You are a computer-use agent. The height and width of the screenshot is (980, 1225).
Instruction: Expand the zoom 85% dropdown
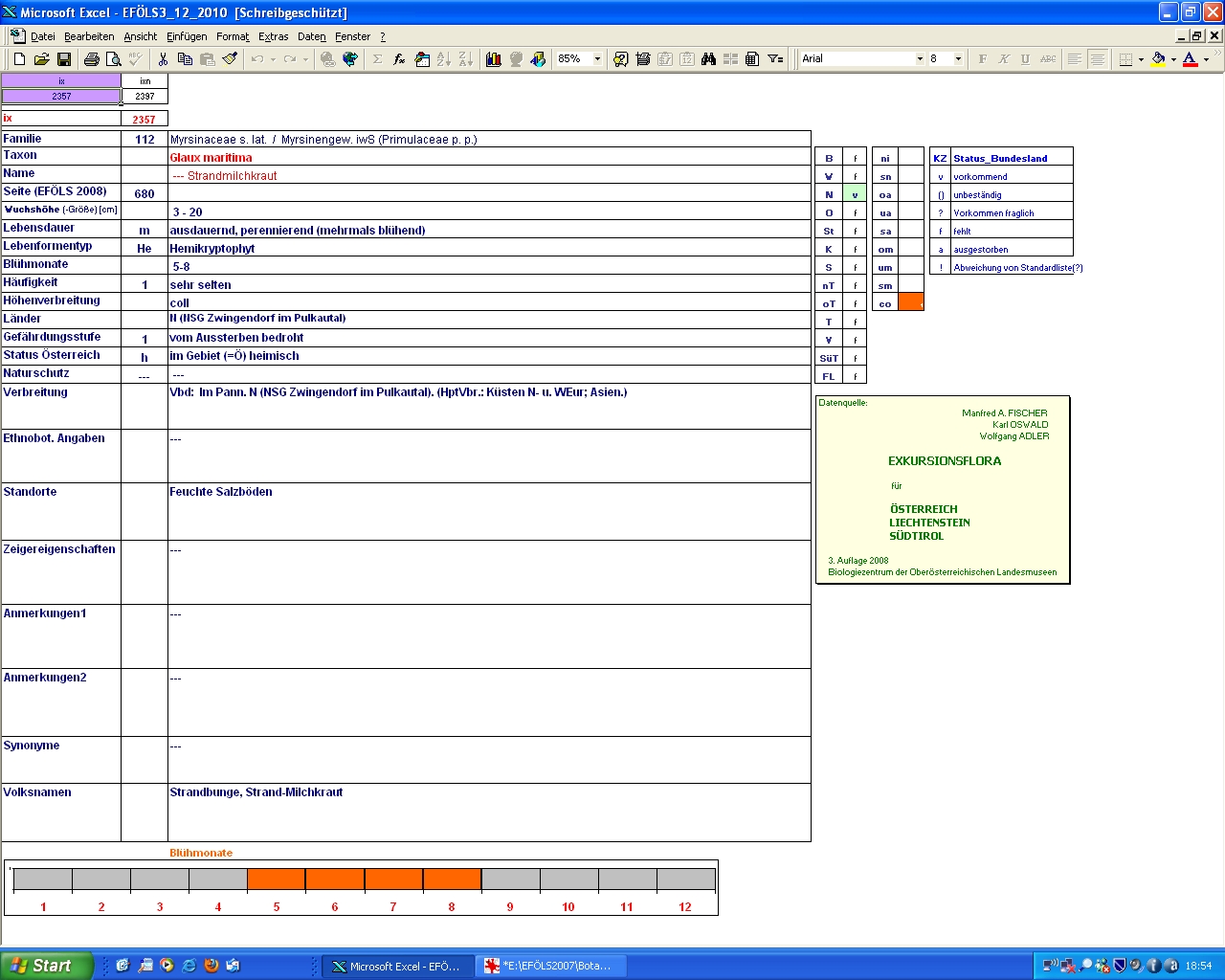pyautogui.click(x=597, y=59)
